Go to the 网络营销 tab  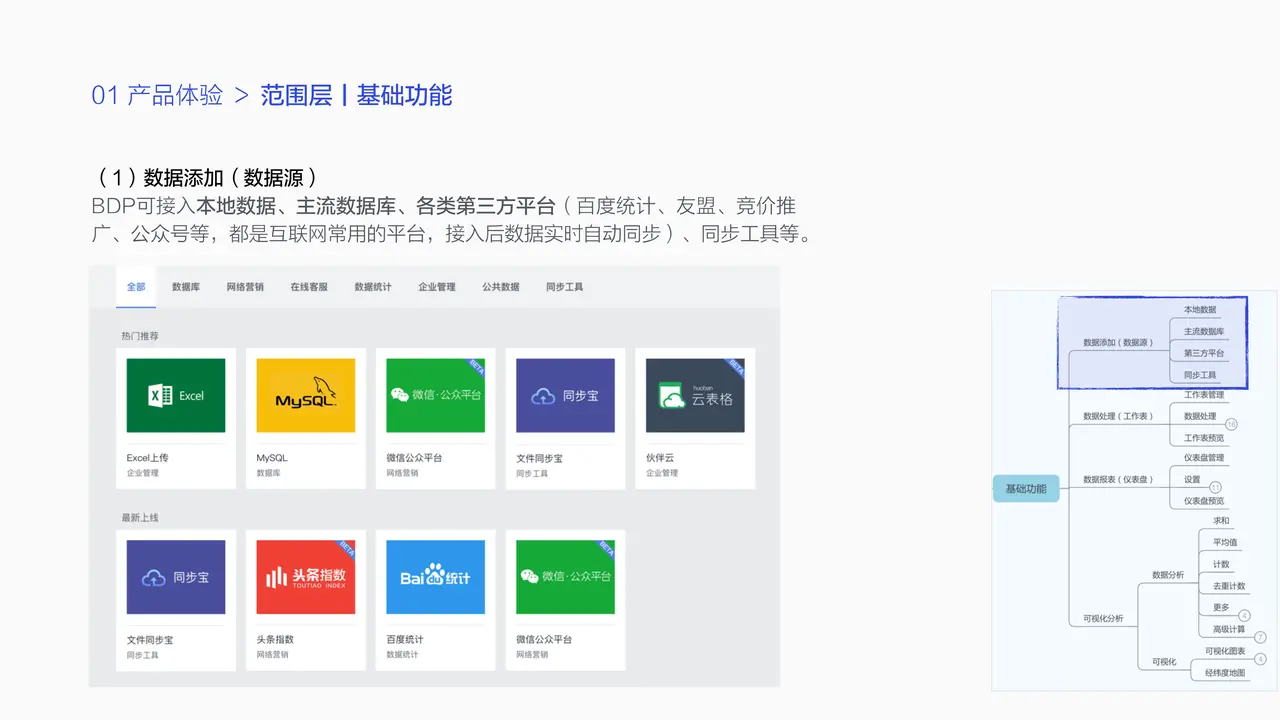click(245, 287)
